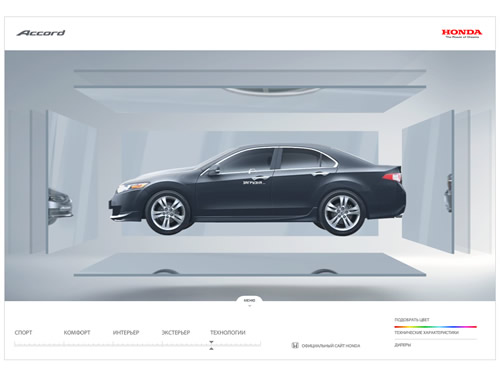The width and height of the screenshot is (500, 375).
Task: Click the partial car view on right panel
Action: pos(449,193)
